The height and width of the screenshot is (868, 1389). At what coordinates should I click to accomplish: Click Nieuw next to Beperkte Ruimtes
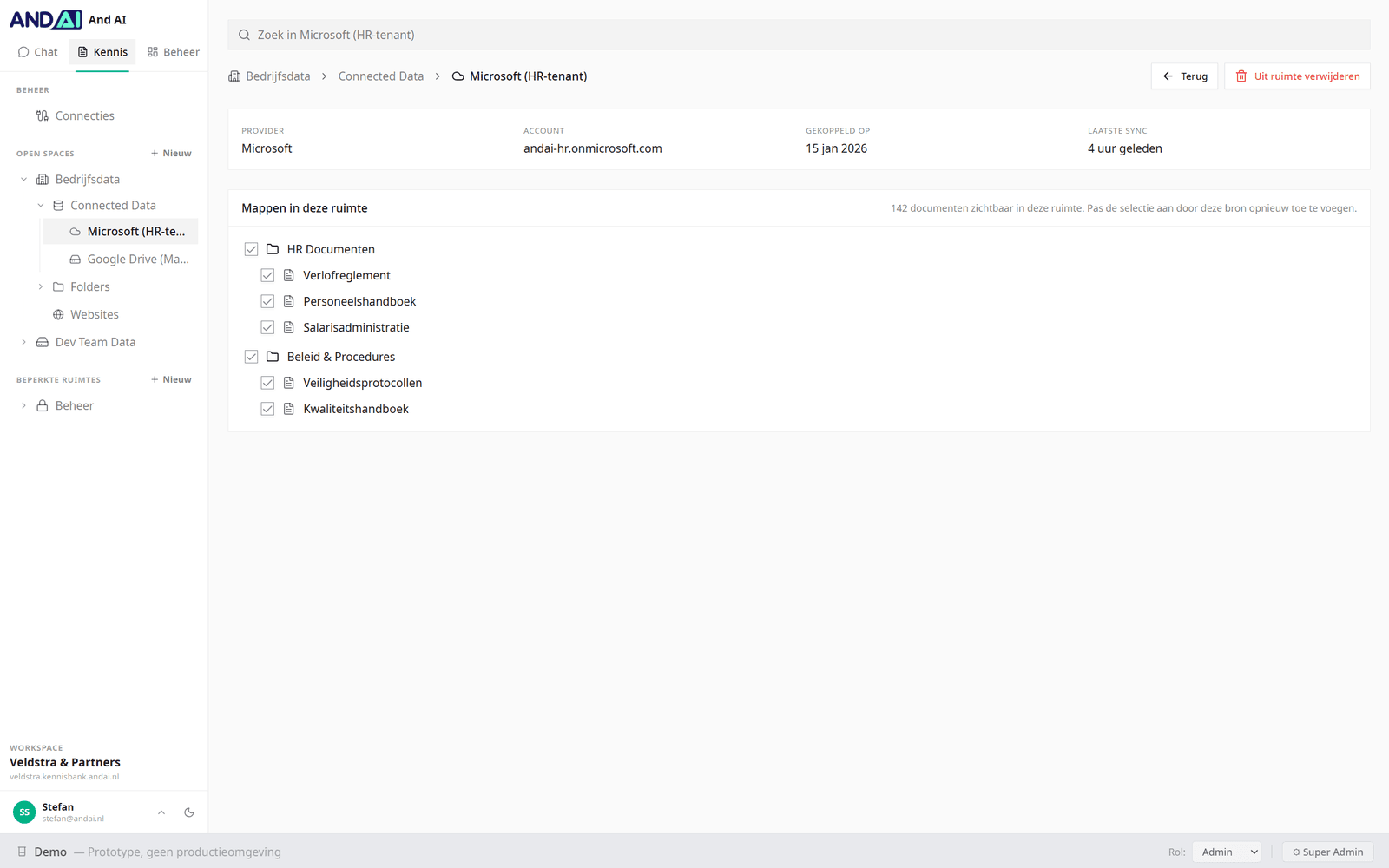[171, 380]
